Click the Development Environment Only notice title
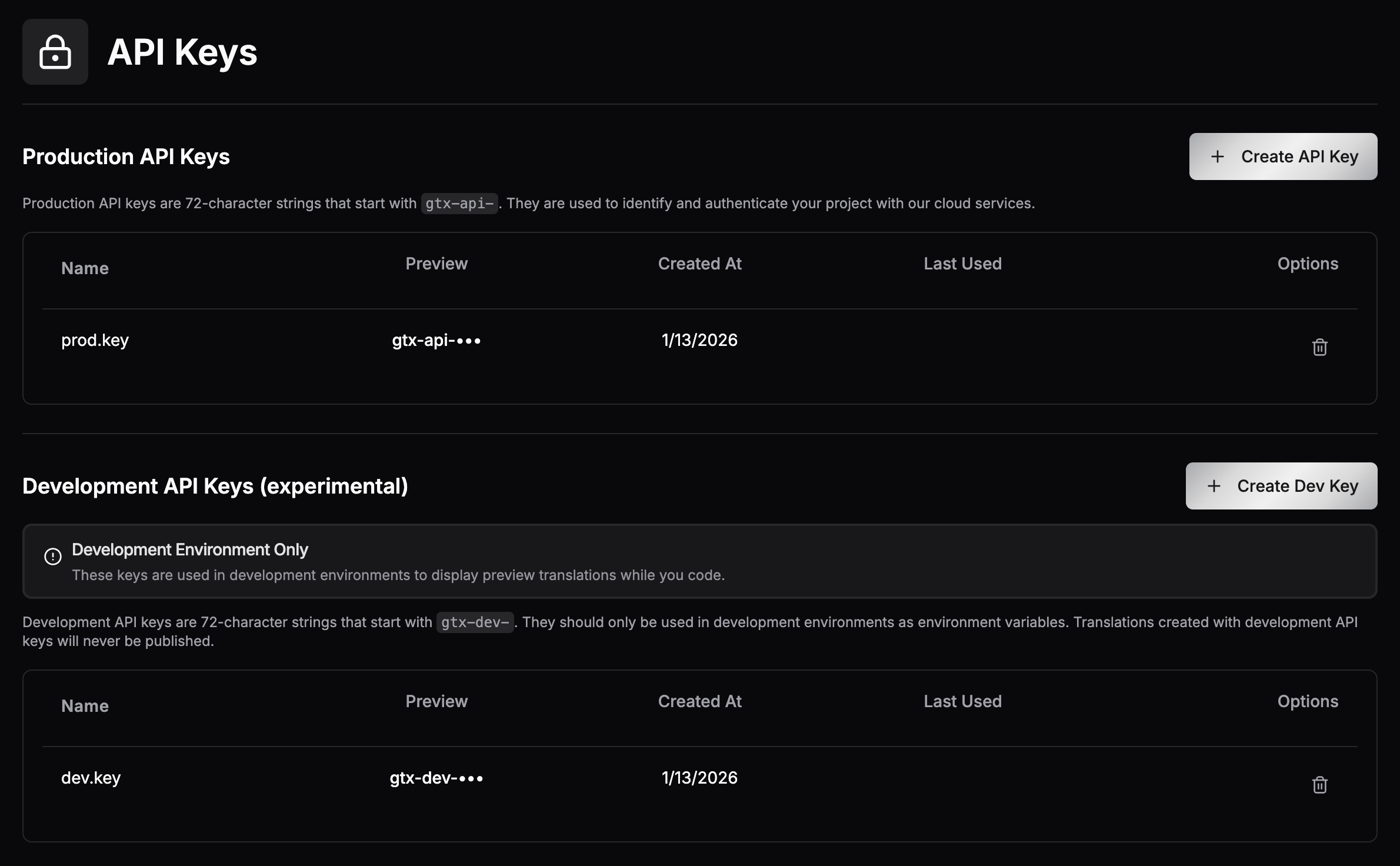The image size is (1400, 866). tap(189, 549)
